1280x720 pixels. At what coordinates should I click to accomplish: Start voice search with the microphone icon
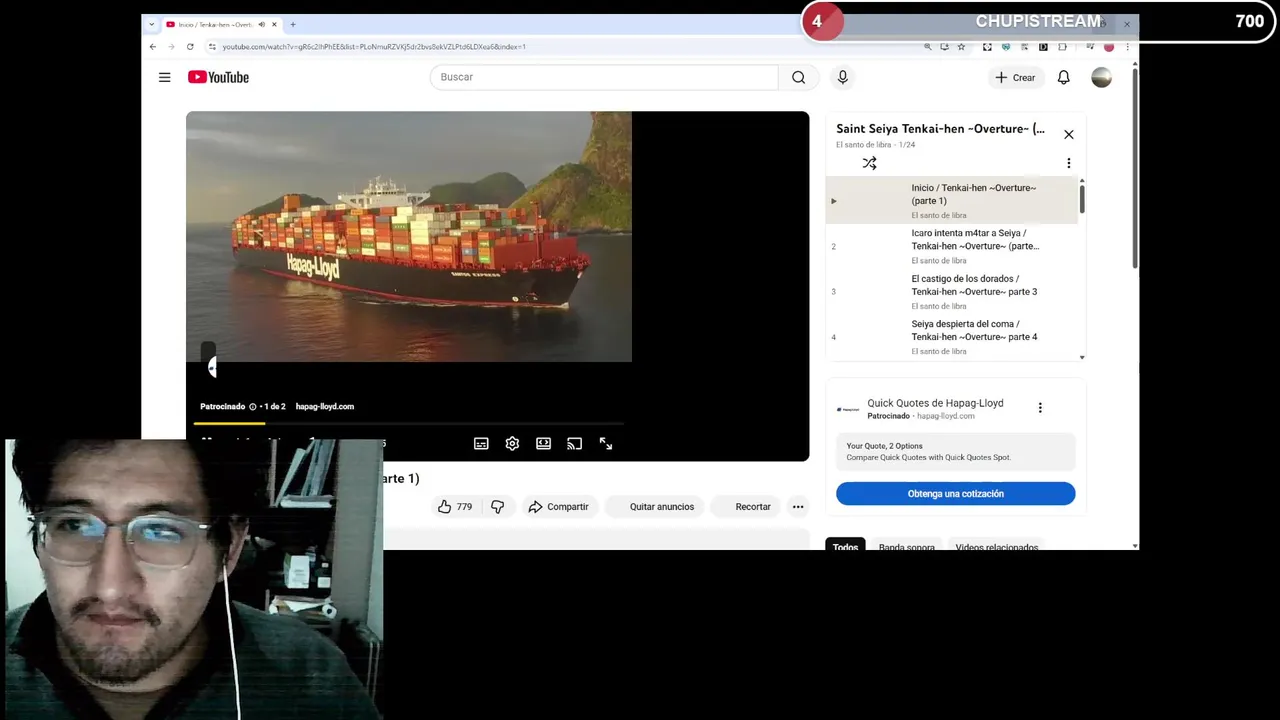point(842,77)
